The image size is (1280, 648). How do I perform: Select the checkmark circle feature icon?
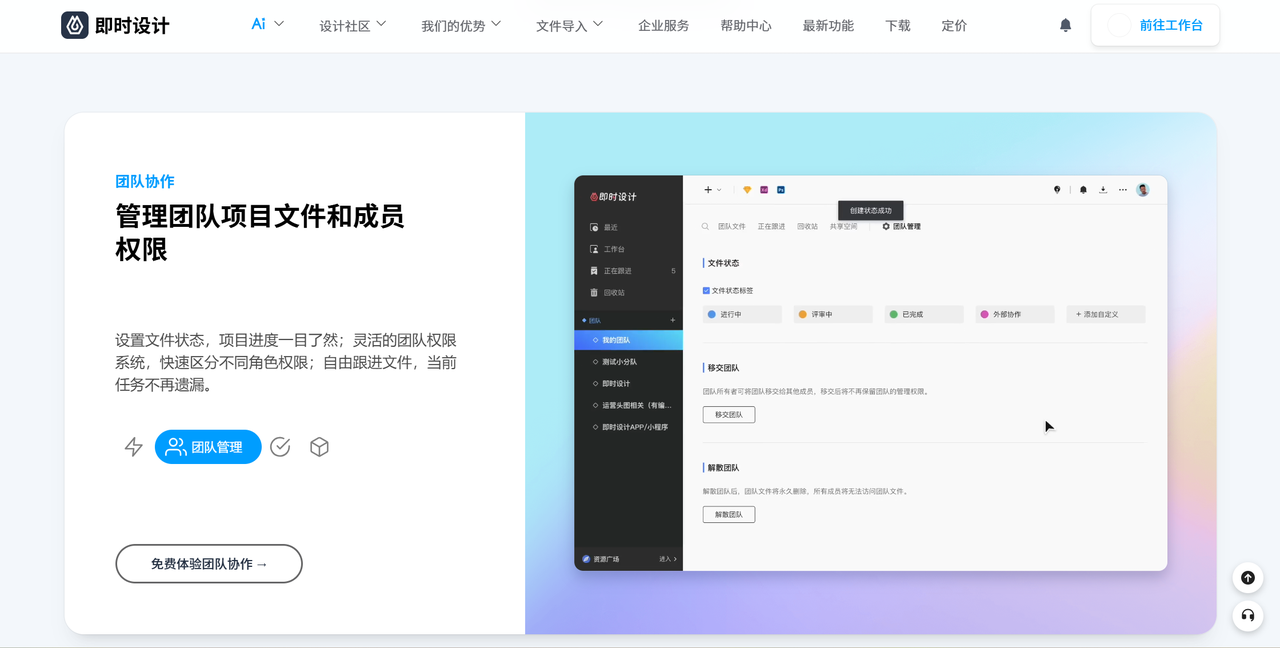[x=280, y=447]
